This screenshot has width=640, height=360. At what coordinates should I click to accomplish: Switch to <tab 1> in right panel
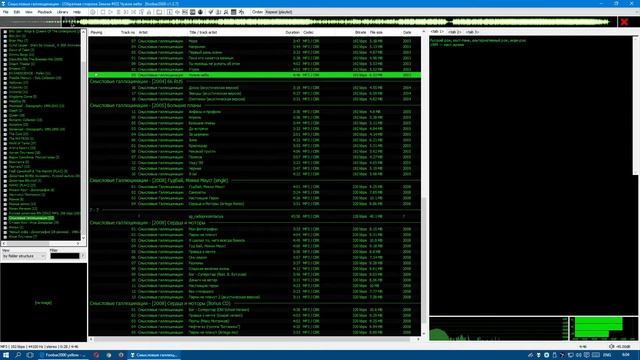click(x=437, y=32)
